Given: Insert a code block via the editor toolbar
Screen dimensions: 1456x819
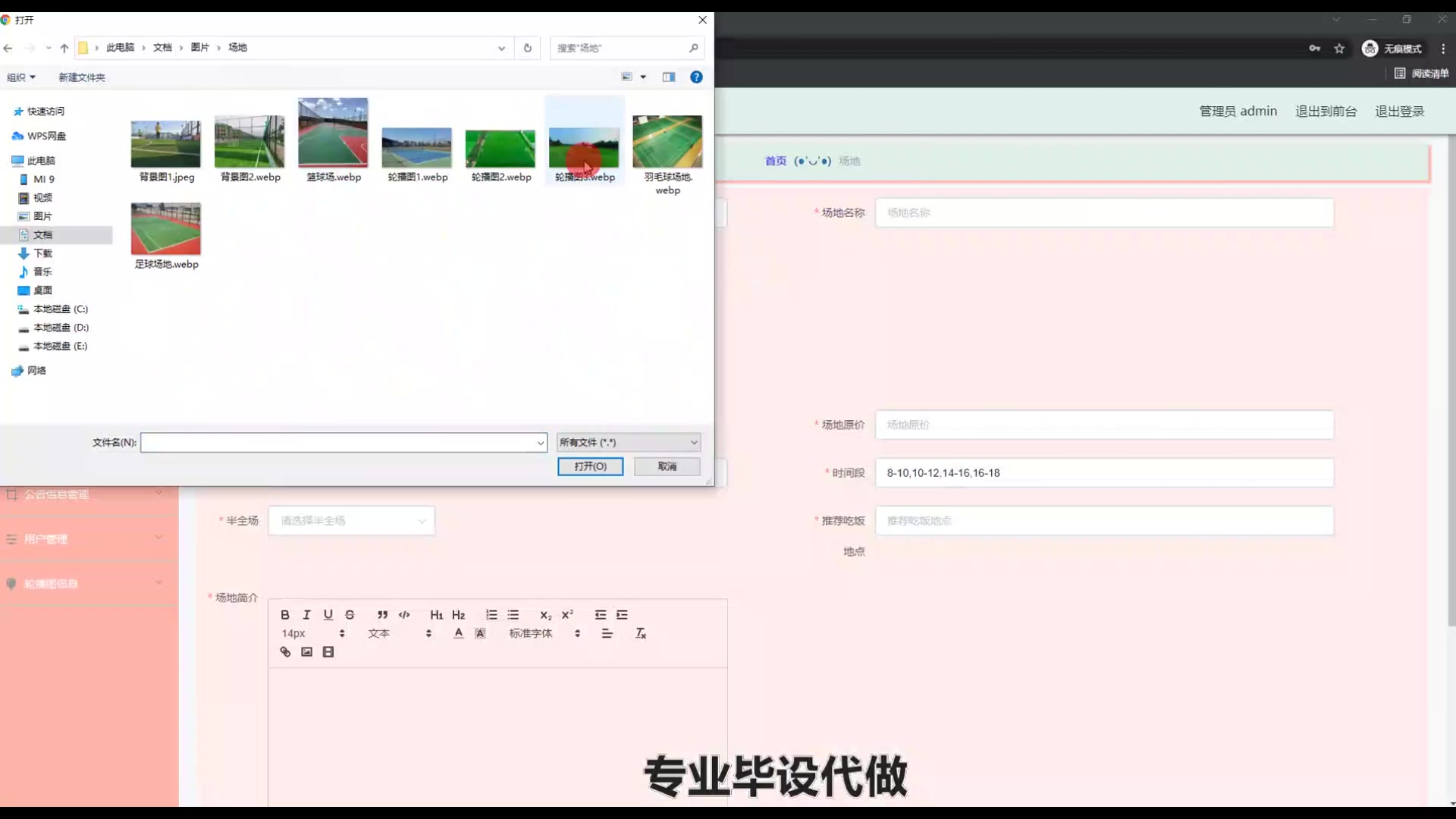Looking at the screenshot, I should [404, 615].
